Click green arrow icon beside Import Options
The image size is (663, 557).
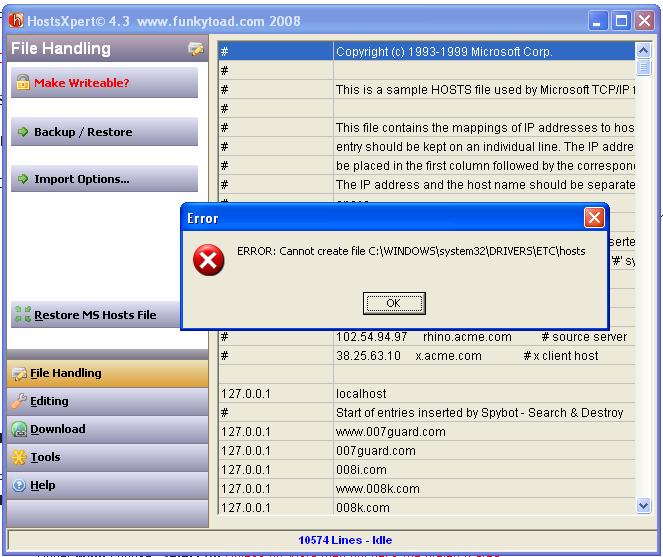coord(23,179)
